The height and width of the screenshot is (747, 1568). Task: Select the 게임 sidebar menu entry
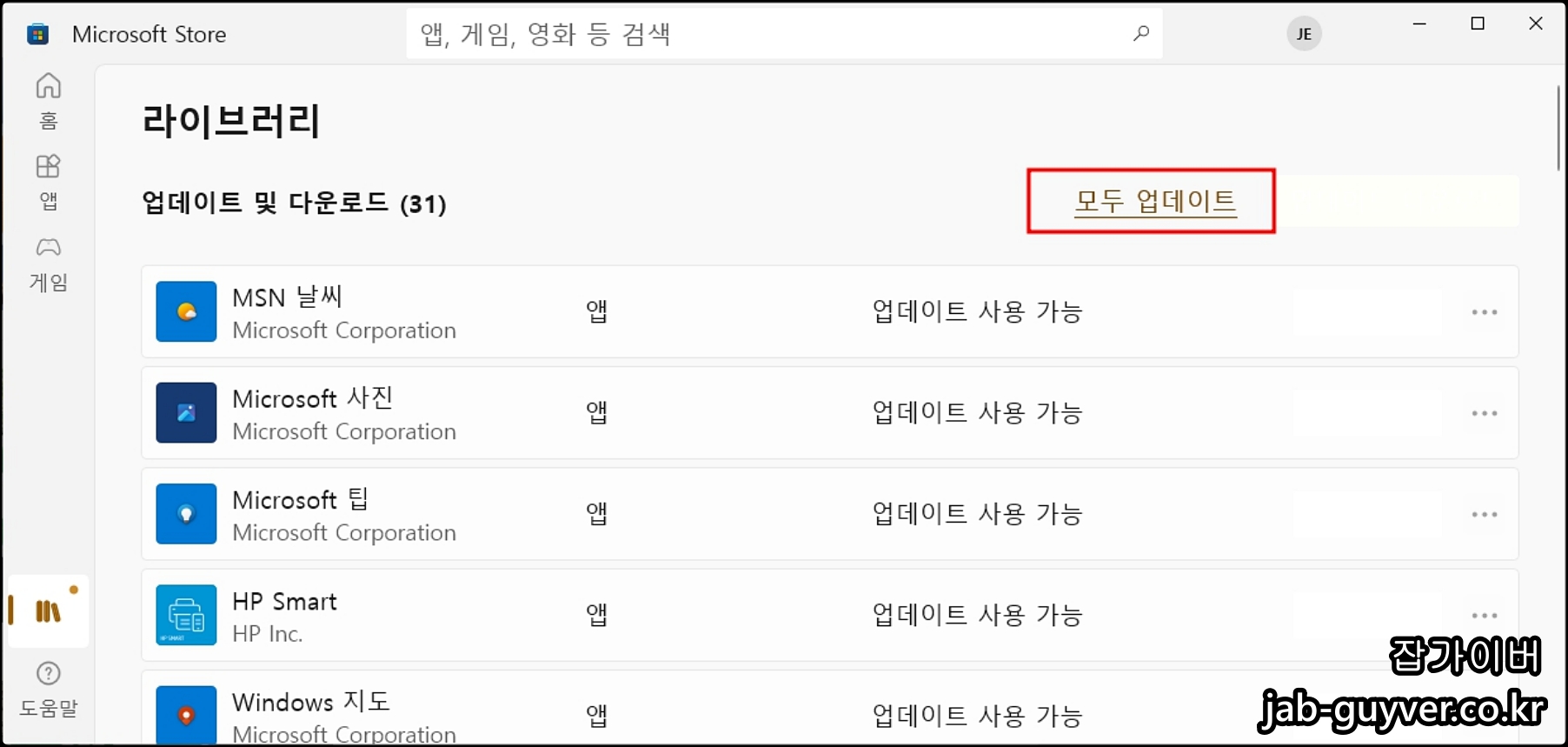click(49, 265)
